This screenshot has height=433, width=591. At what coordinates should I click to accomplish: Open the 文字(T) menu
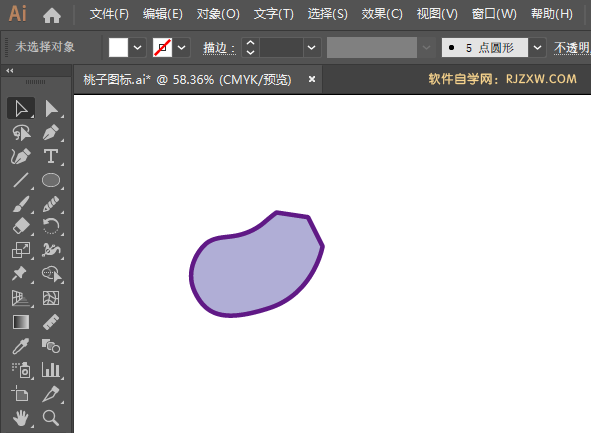point(274,14)
